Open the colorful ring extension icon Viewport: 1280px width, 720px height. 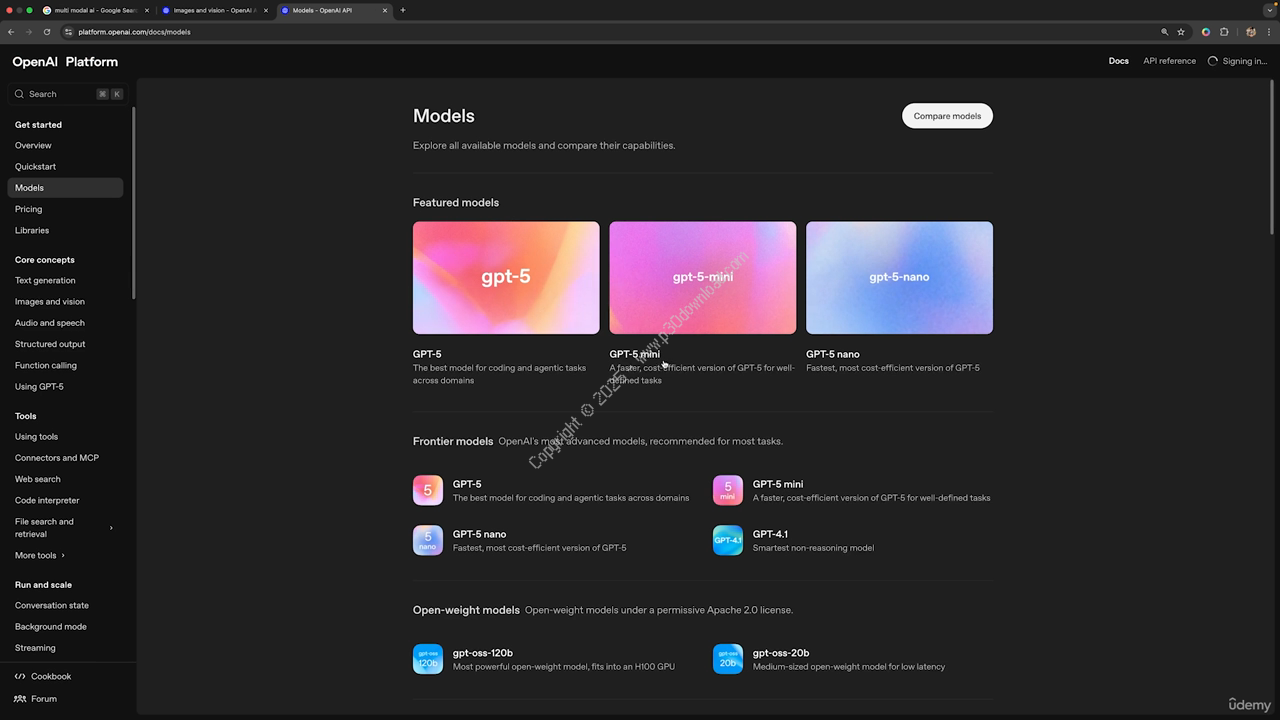click(1206, 32)
